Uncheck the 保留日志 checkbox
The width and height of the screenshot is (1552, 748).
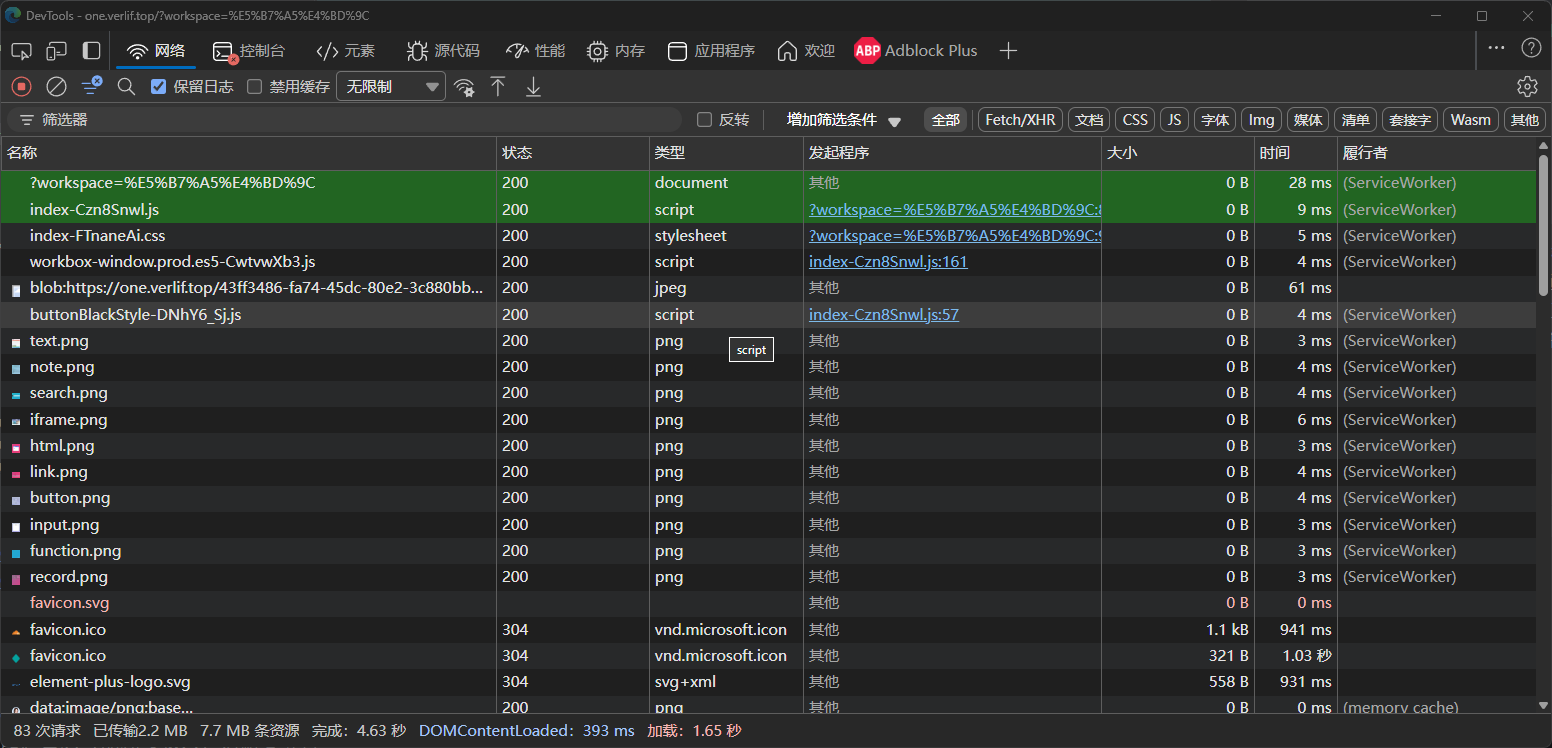pyautogui.click(x=158, y=87)
